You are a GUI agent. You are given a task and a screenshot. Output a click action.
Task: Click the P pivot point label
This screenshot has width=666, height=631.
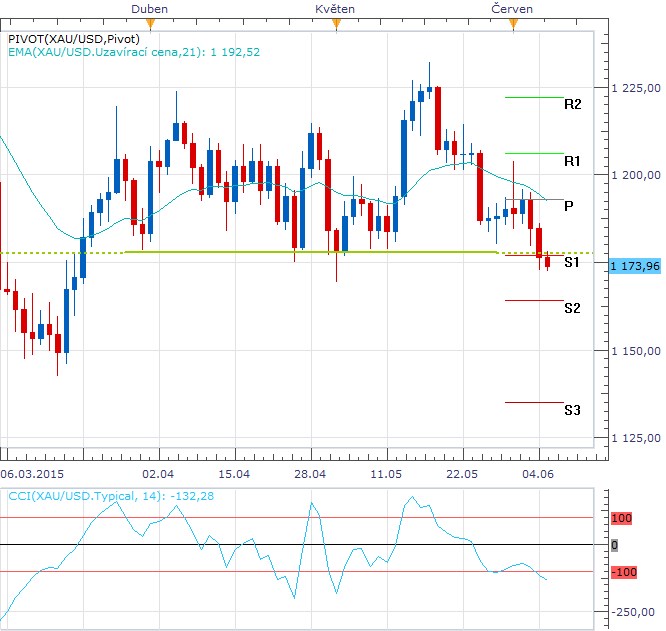point(568,206)
